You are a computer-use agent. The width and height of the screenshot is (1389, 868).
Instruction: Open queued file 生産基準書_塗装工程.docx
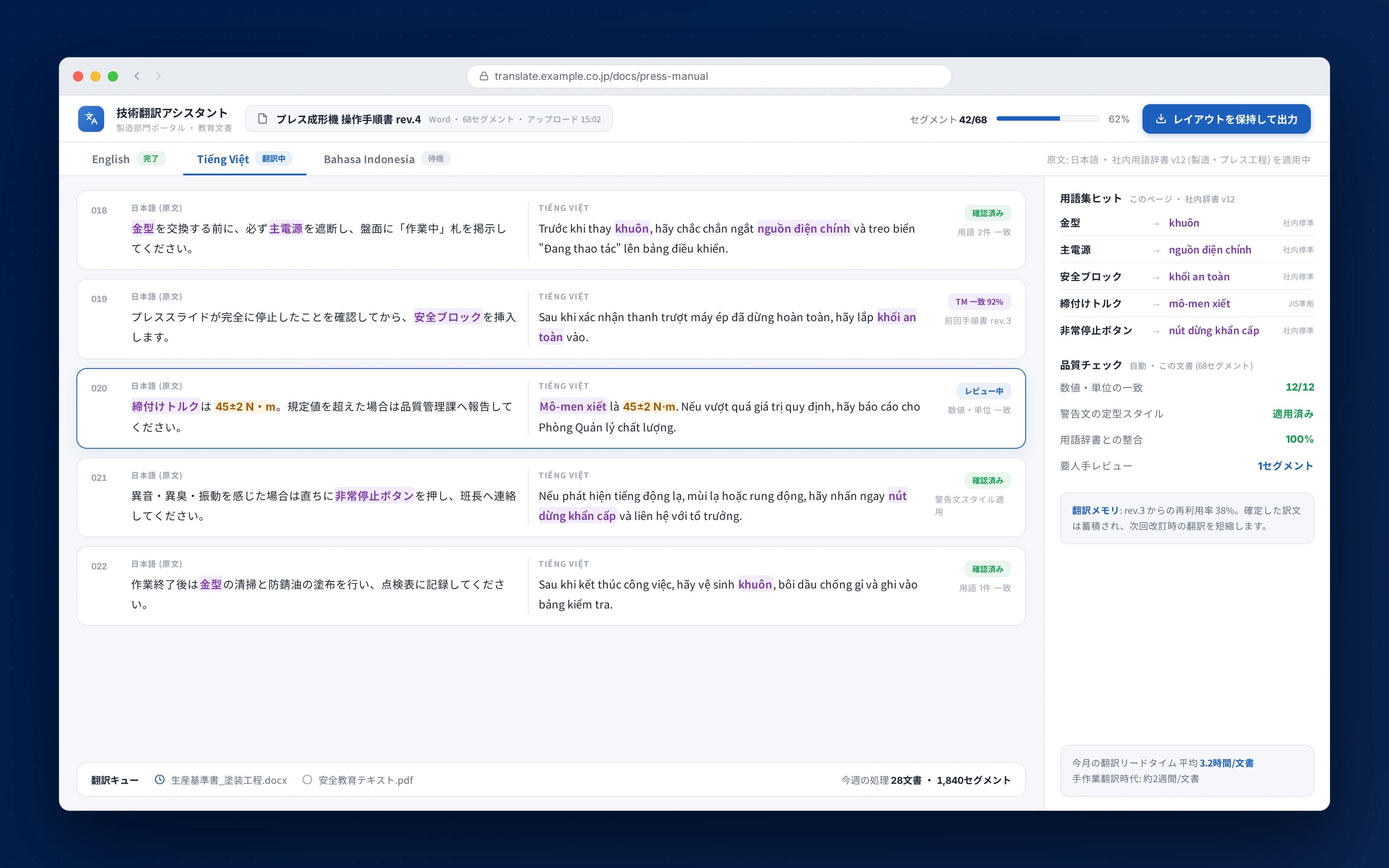point(229,779)
